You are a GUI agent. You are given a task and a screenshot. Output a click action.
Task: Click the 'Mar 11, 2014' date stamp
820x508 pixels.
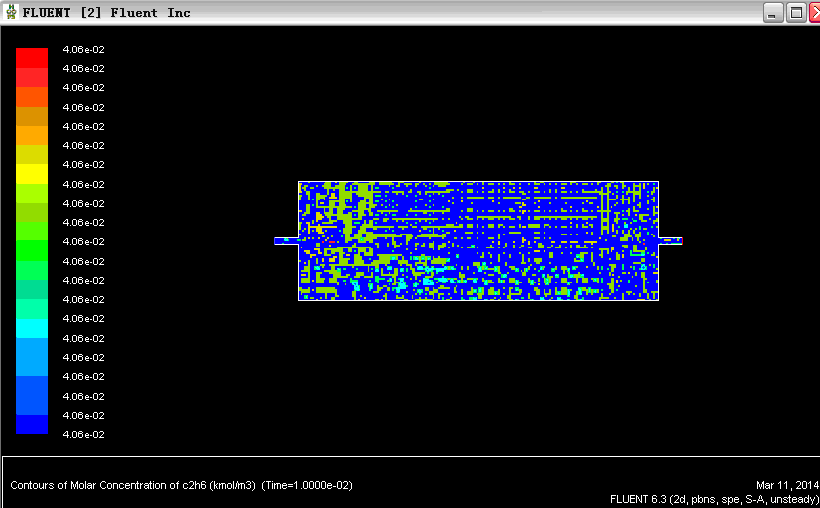pos(785,485)
